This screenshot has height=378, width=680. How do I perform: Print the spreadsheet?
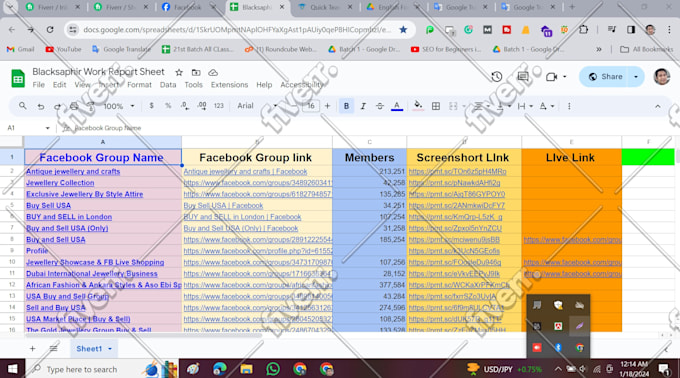74,106
